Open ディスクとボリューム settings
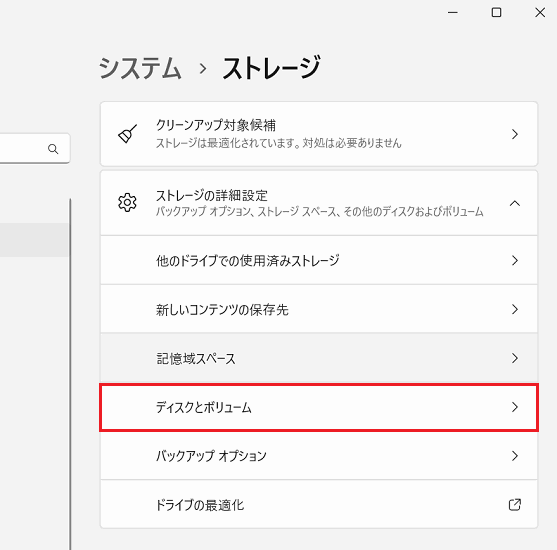 tap(319, 407)
